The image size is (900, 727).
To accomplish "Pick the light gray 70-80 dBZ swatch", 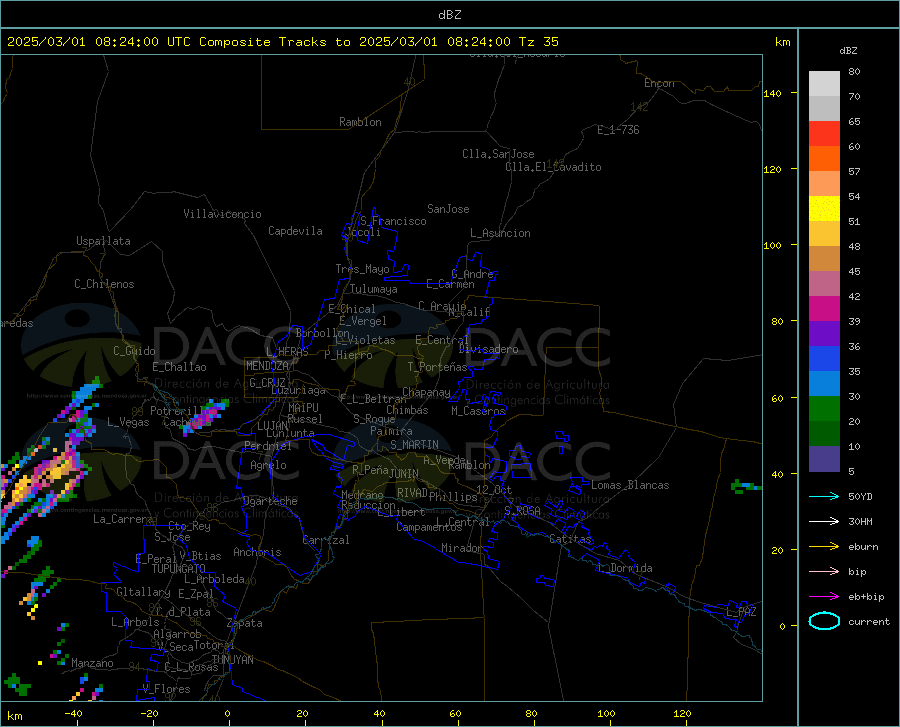I will (824, 84).
